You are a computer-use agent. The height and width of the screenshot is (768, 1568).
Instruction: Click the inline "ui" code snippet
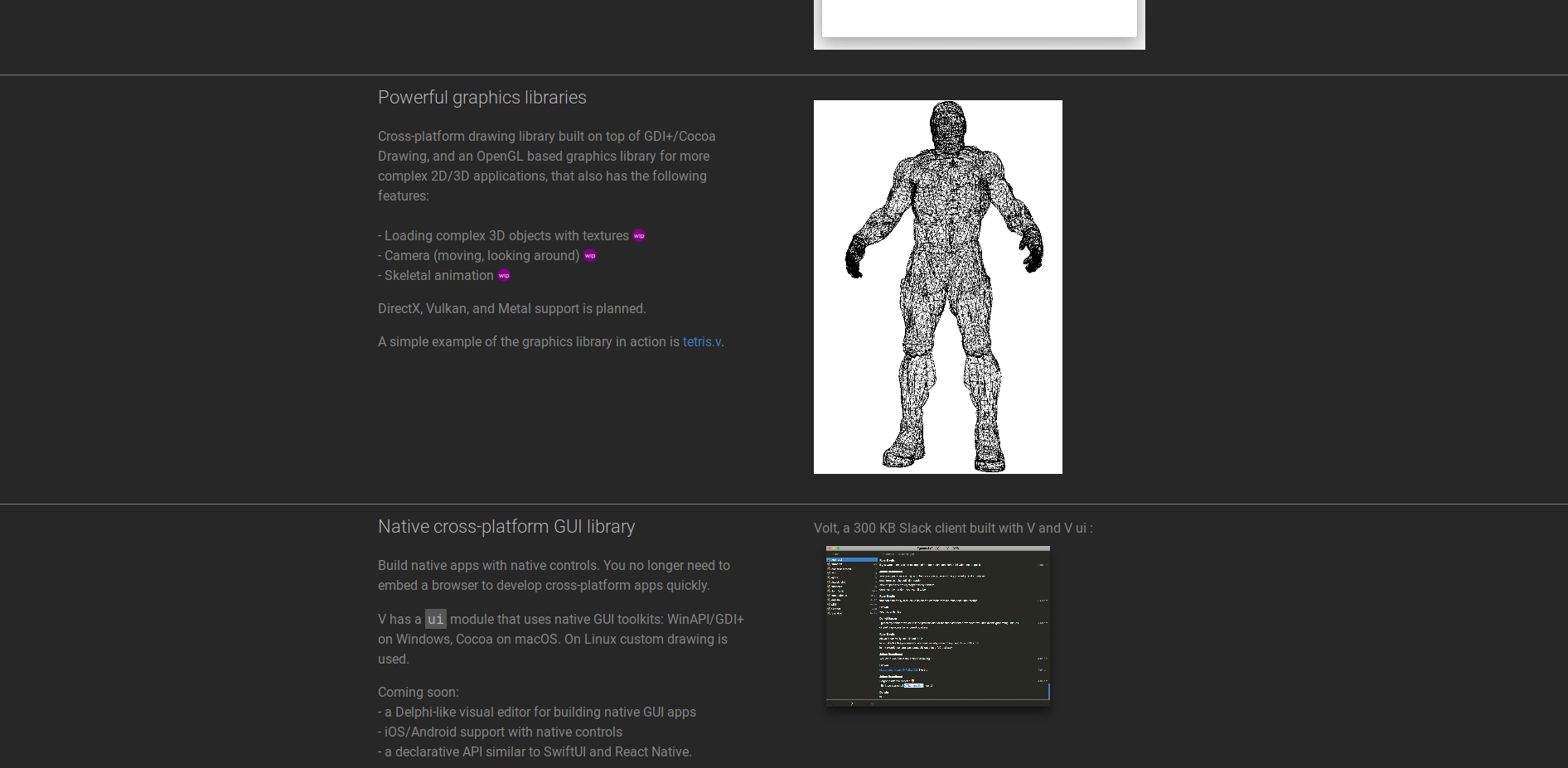tap(435, 619)
